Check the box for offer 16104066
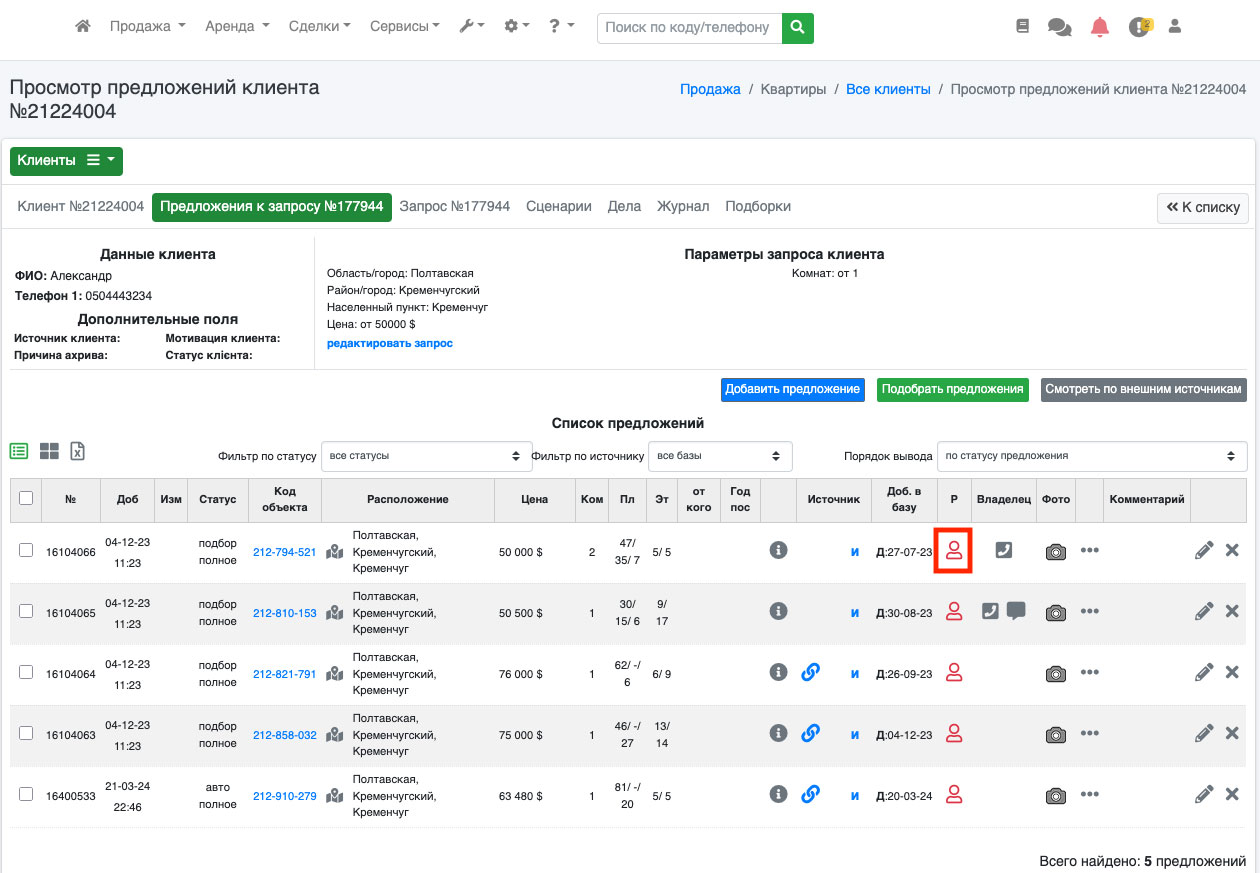The height and width of the screenshot is (873, 1260). tap(26, 550)
